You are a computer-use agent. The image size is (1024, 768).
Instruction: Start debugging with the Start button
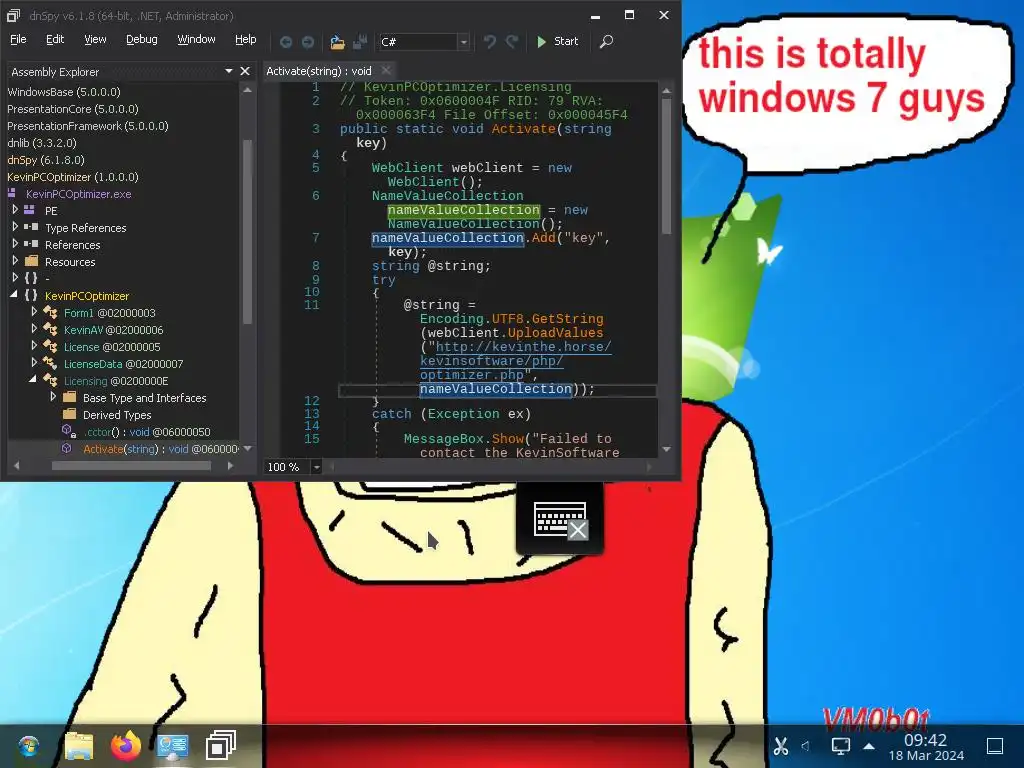pos(557,41)
